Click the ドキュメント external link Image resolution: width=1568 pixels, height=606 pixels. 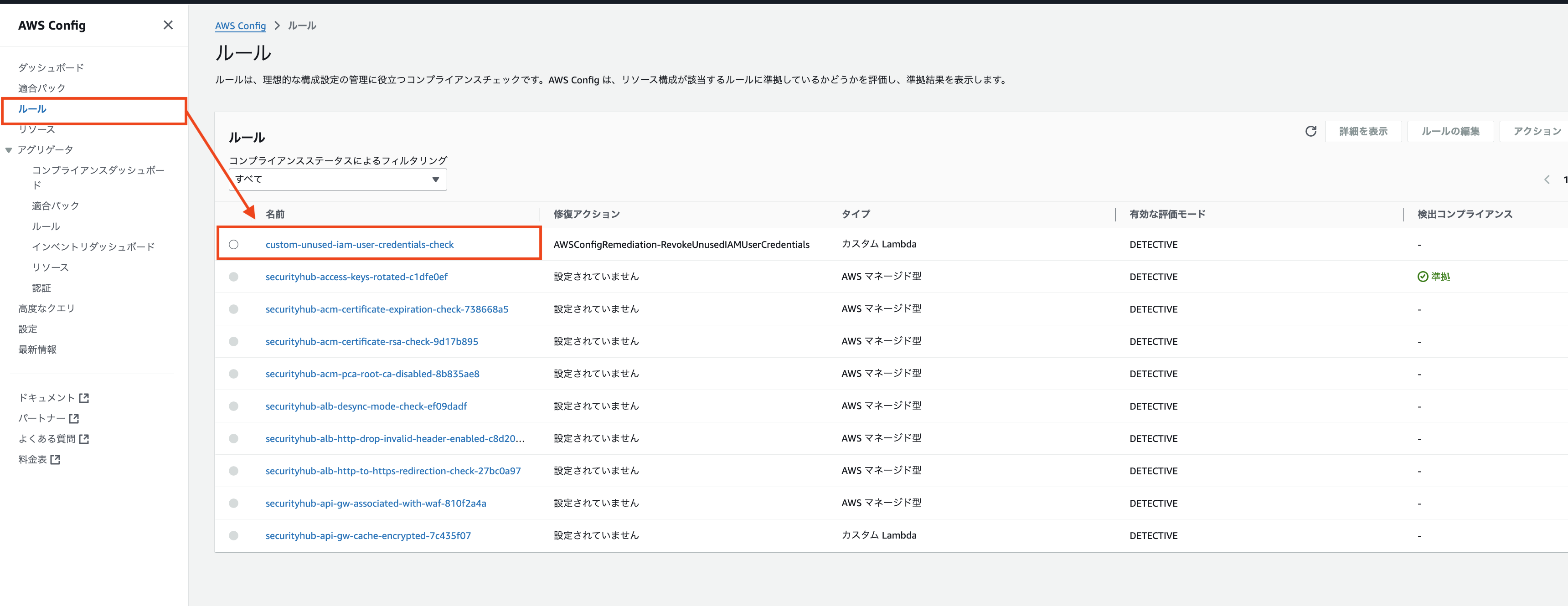pyautogui.click(x=54, y=398)
